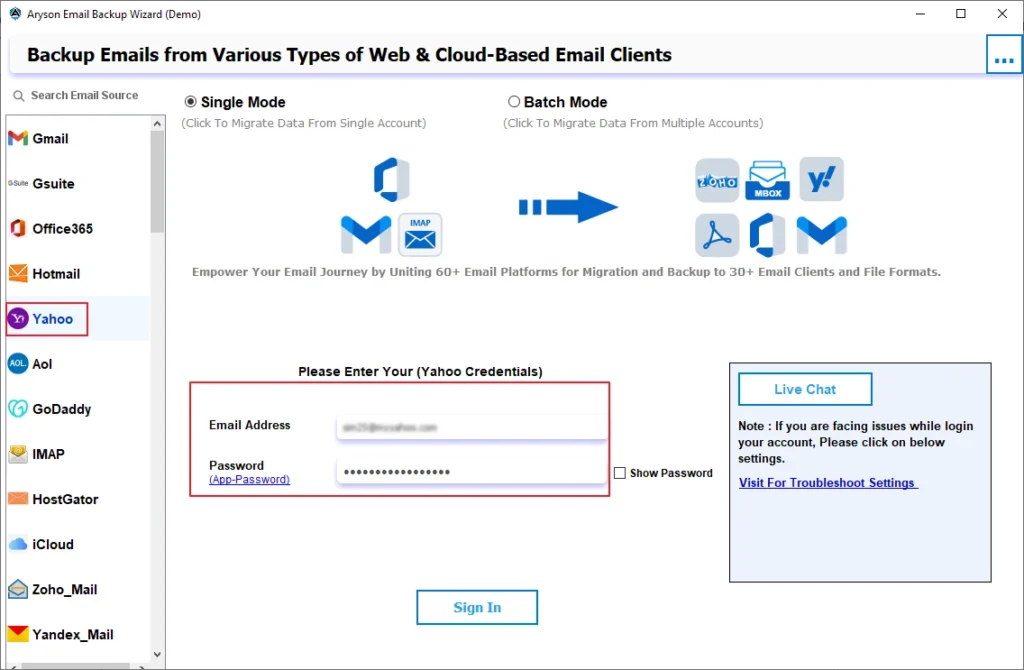Click the iCloud cloud icon
Viewport: 1024px width, 670px height.
[x=18, y=544]
